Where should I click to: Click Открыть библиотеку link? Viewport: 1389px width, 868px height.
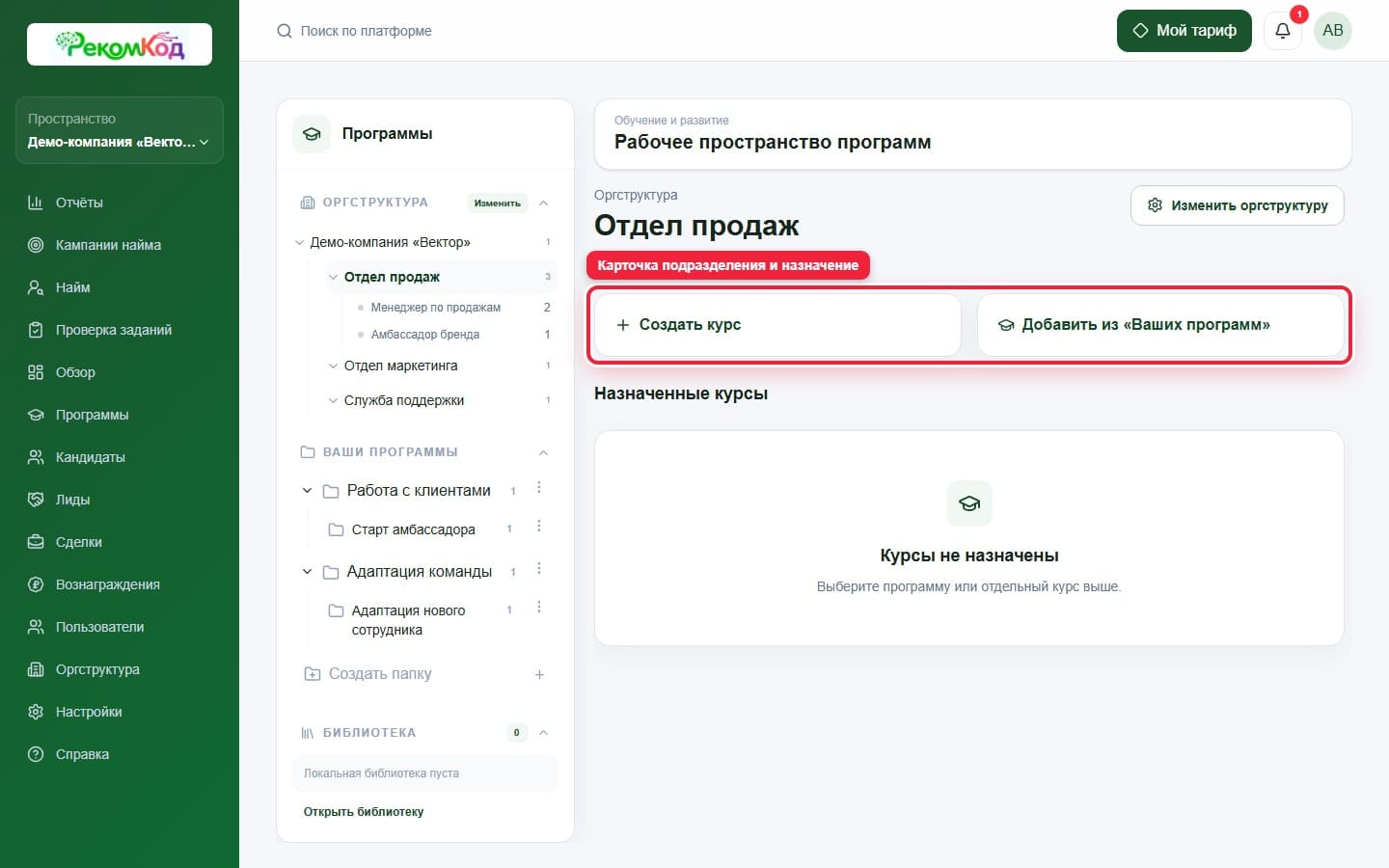(364, 812)
